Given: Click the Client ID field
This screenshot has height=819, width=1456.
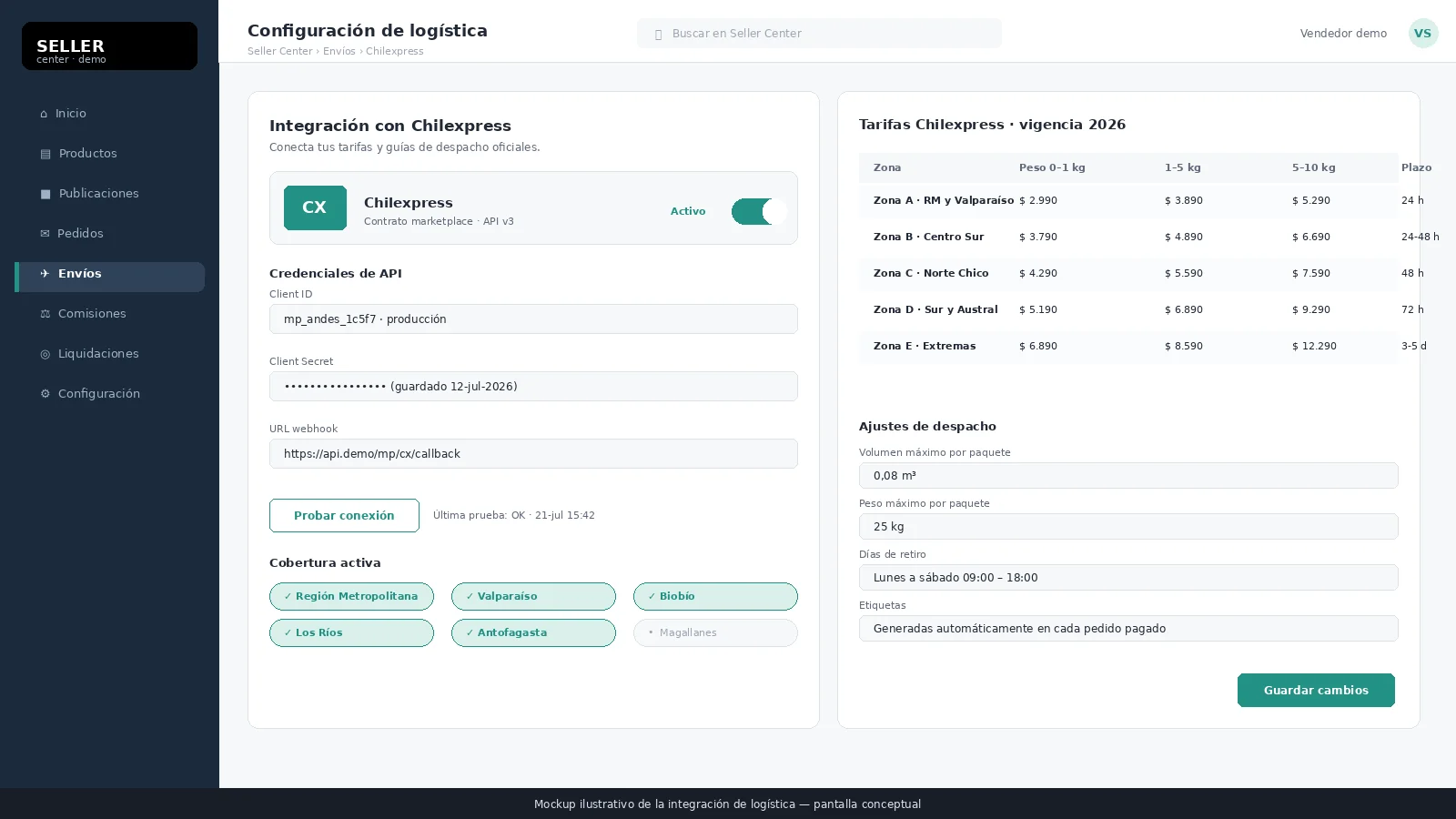Looking at the screenshot, I should [533, 318].
